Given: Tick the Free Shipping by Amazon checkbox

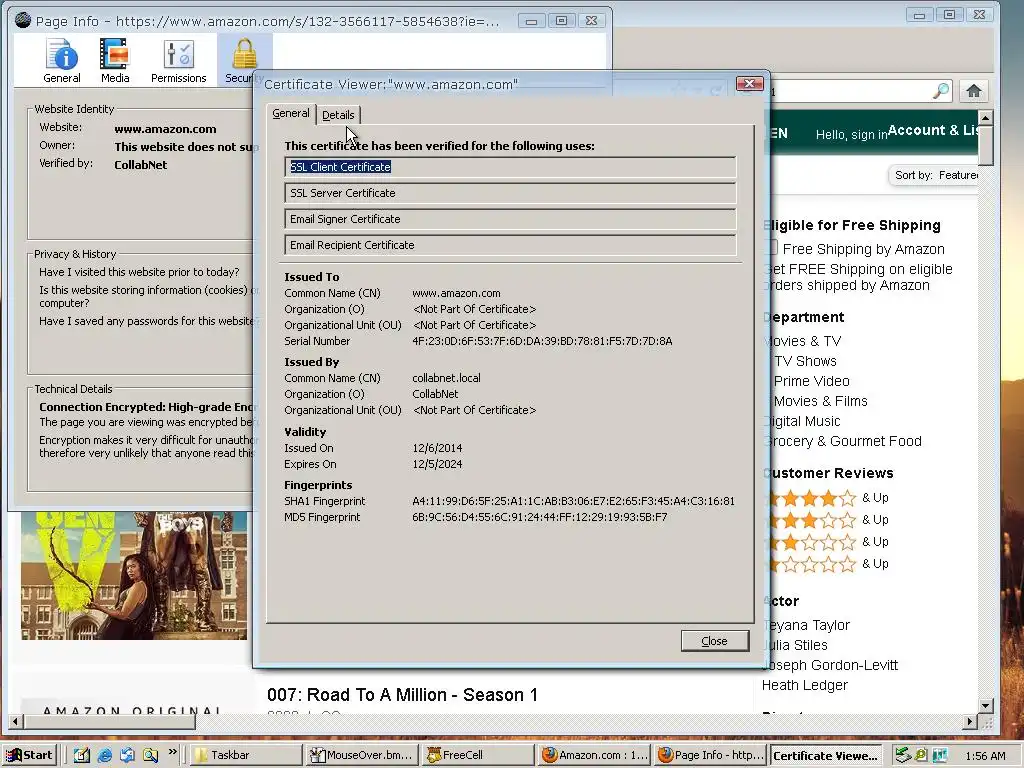Looking at the screenshot, I should point(771,248).
